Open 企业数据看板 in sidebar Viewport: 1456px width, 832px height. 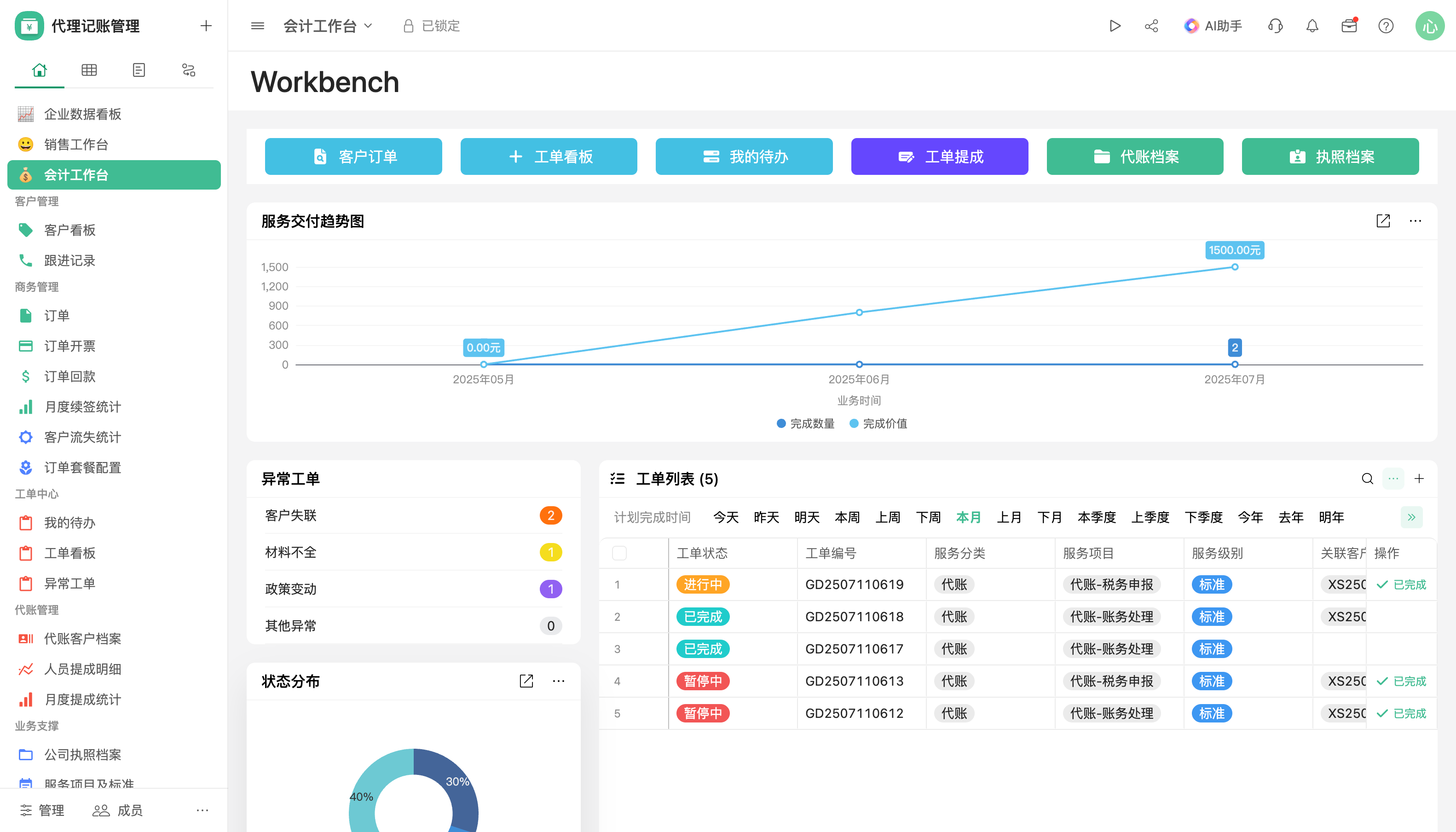tap(114, 114)
